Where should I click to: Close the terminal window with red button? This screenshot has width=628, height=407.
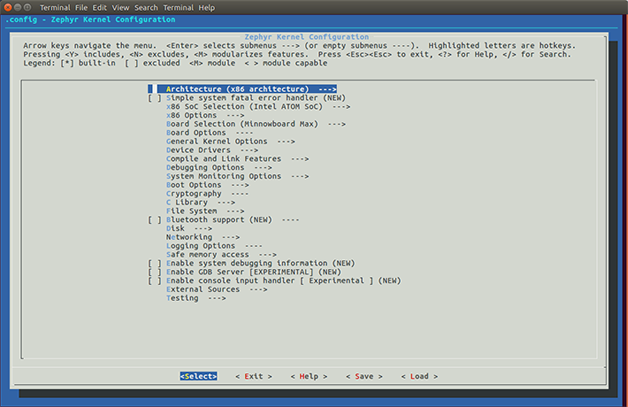tap(8, 7)
